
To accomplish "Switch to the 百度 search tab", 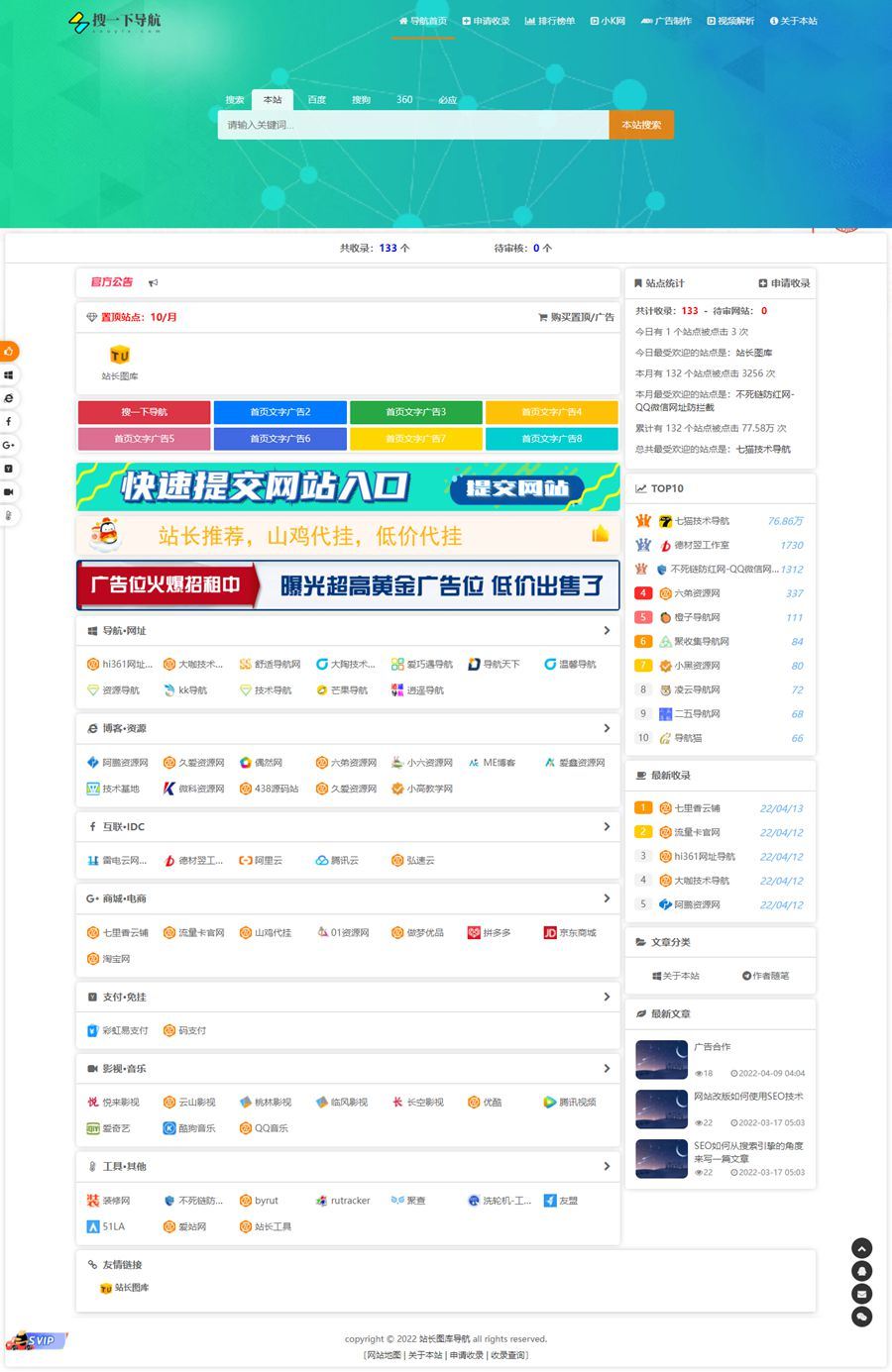I will pyautogui.click(x=317, y=99).
